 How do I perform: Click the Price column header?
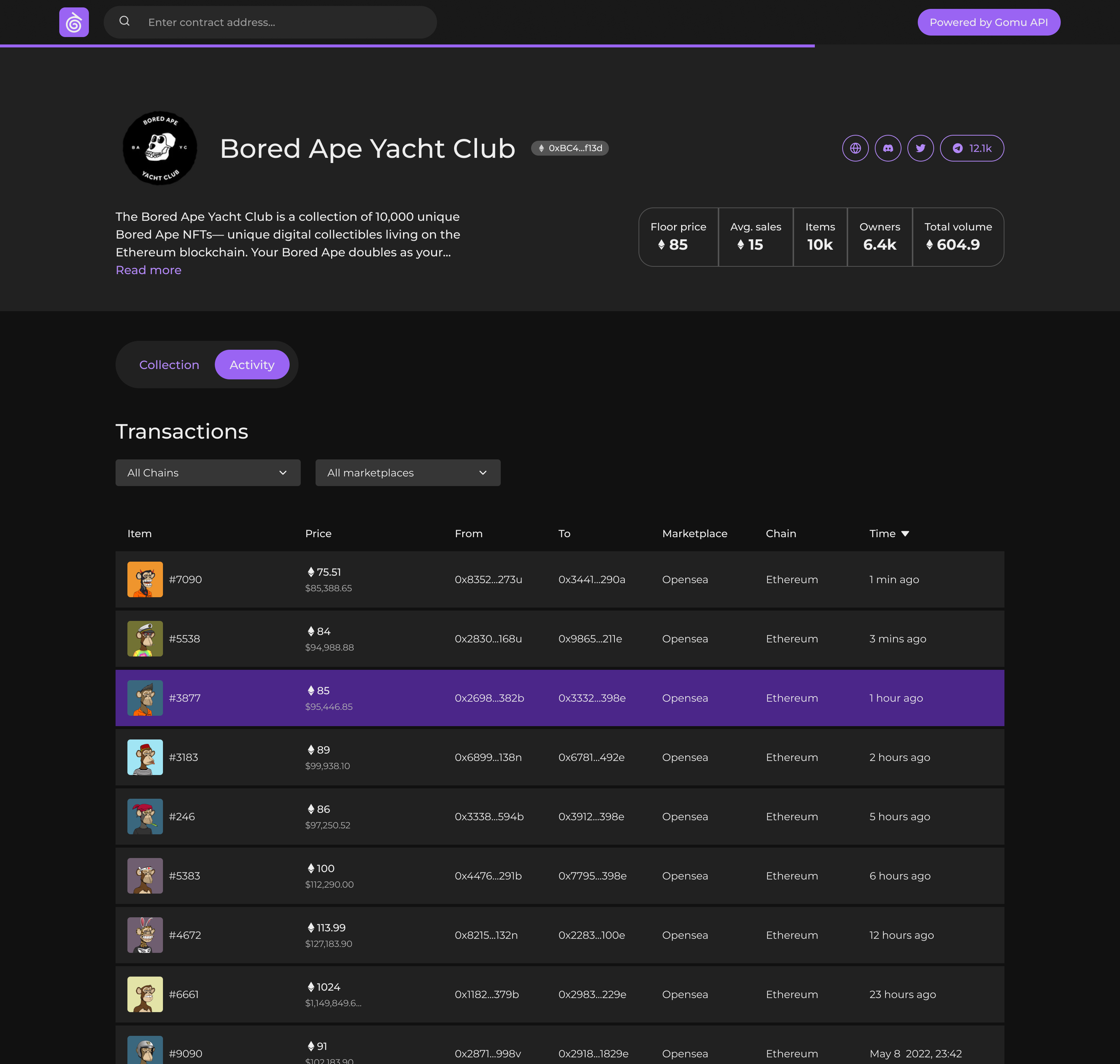tap(318, 534)
